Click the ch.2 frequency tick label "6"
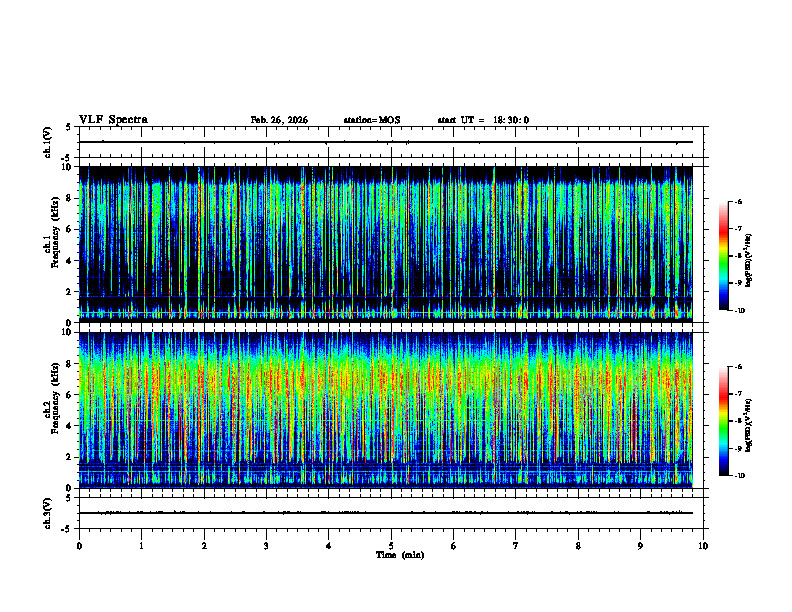The height and width of the screenshot is (612, 792). click(70, 395)
